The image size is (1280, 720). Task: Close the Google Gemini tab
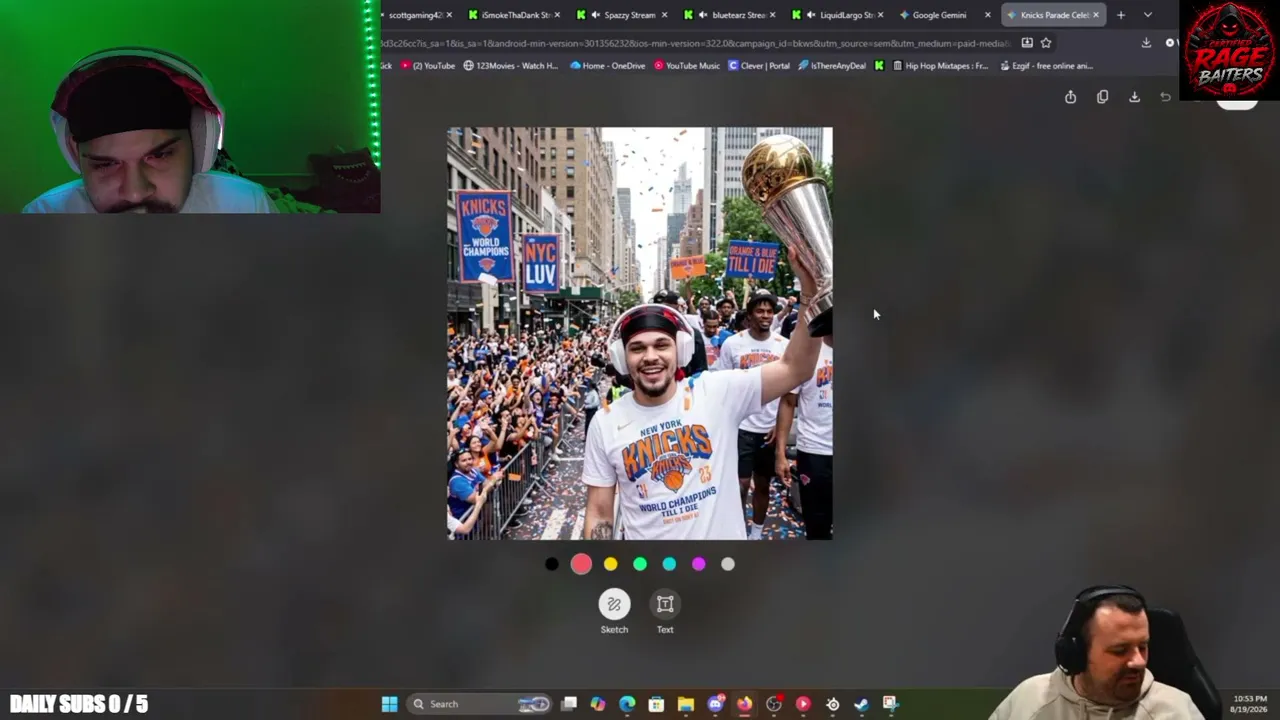988,15
